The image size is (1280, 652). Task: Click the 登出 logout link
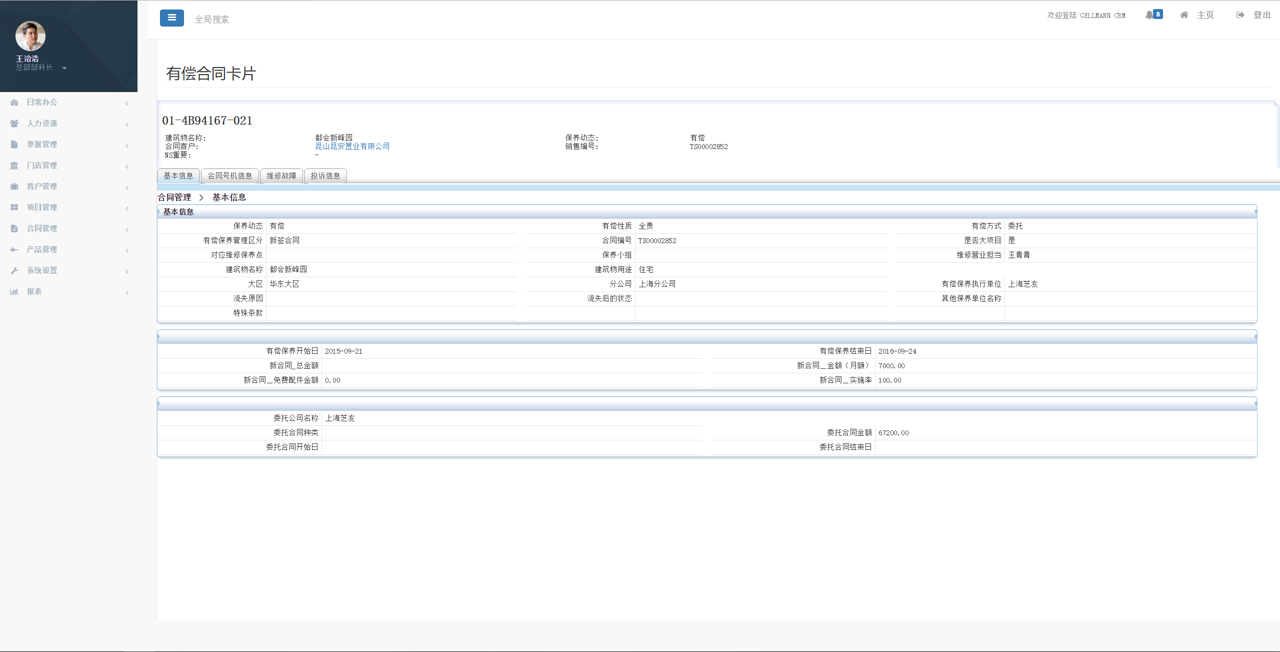(1254, 15)
